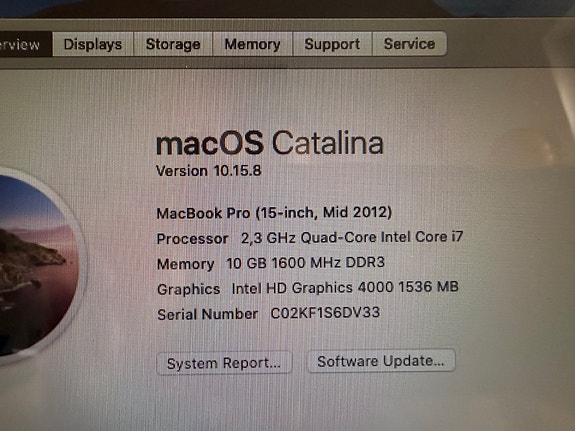575x431 pixels.
Task: Select the MacBook Pro (15-inch, Mid 2012) text
Action: click(x=274, y=213)
